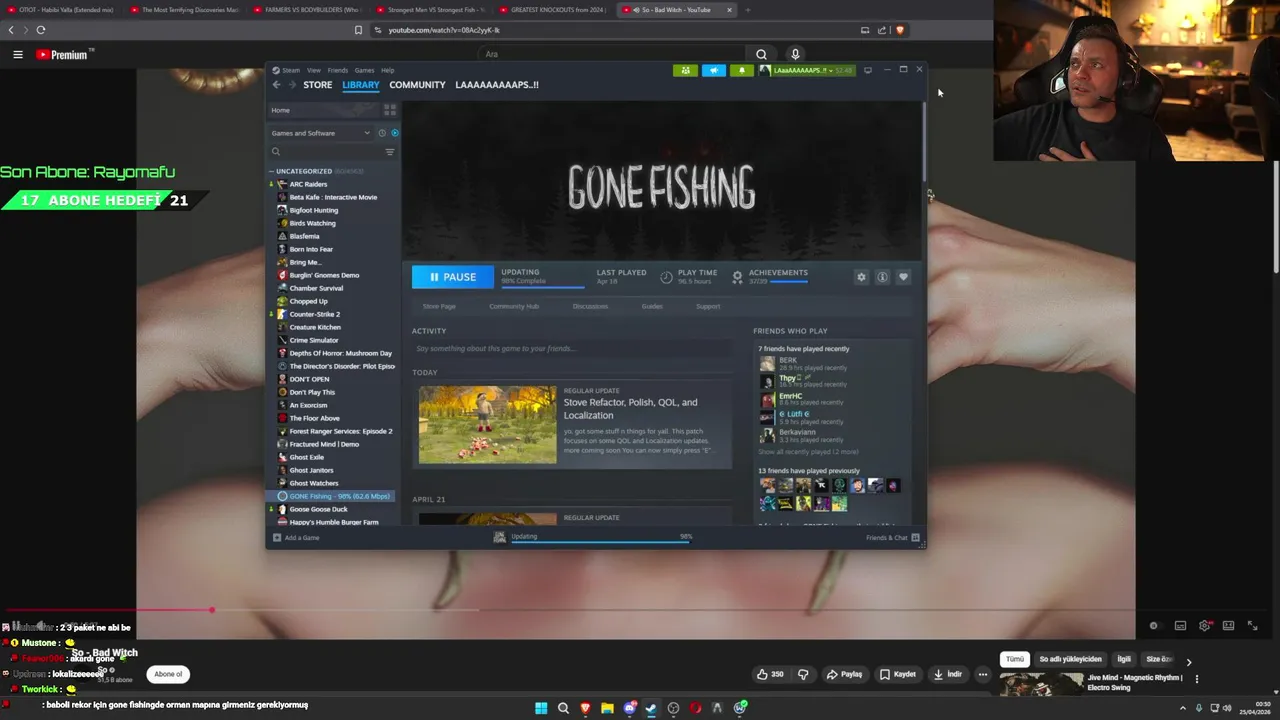
Task: Enter fullscreen on YouTube player
Action: (1252, 626)
